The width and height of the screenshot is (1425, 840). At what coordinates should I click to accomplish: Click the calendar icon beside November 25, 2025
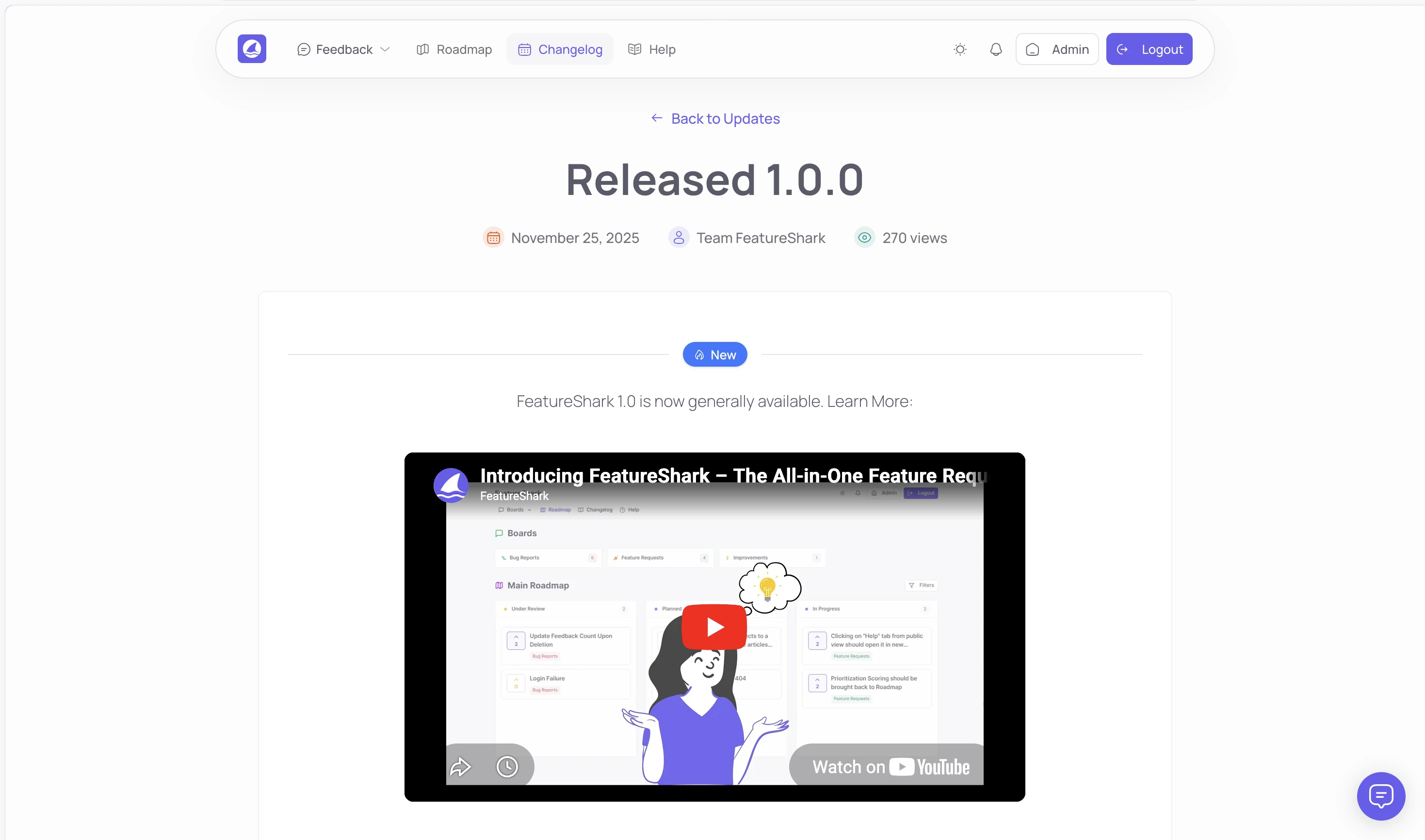(x=493, y=238)
